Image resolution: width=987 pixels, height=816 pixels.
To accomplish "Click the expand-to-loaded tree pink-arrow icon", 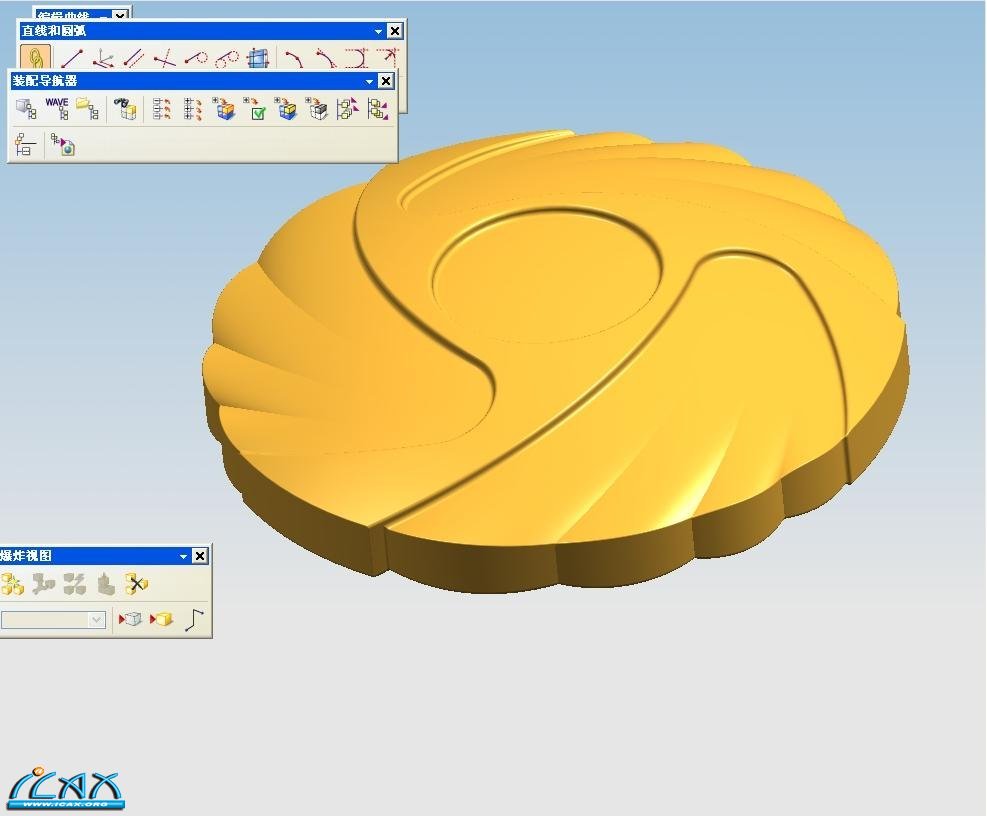I will click(347, 108).
